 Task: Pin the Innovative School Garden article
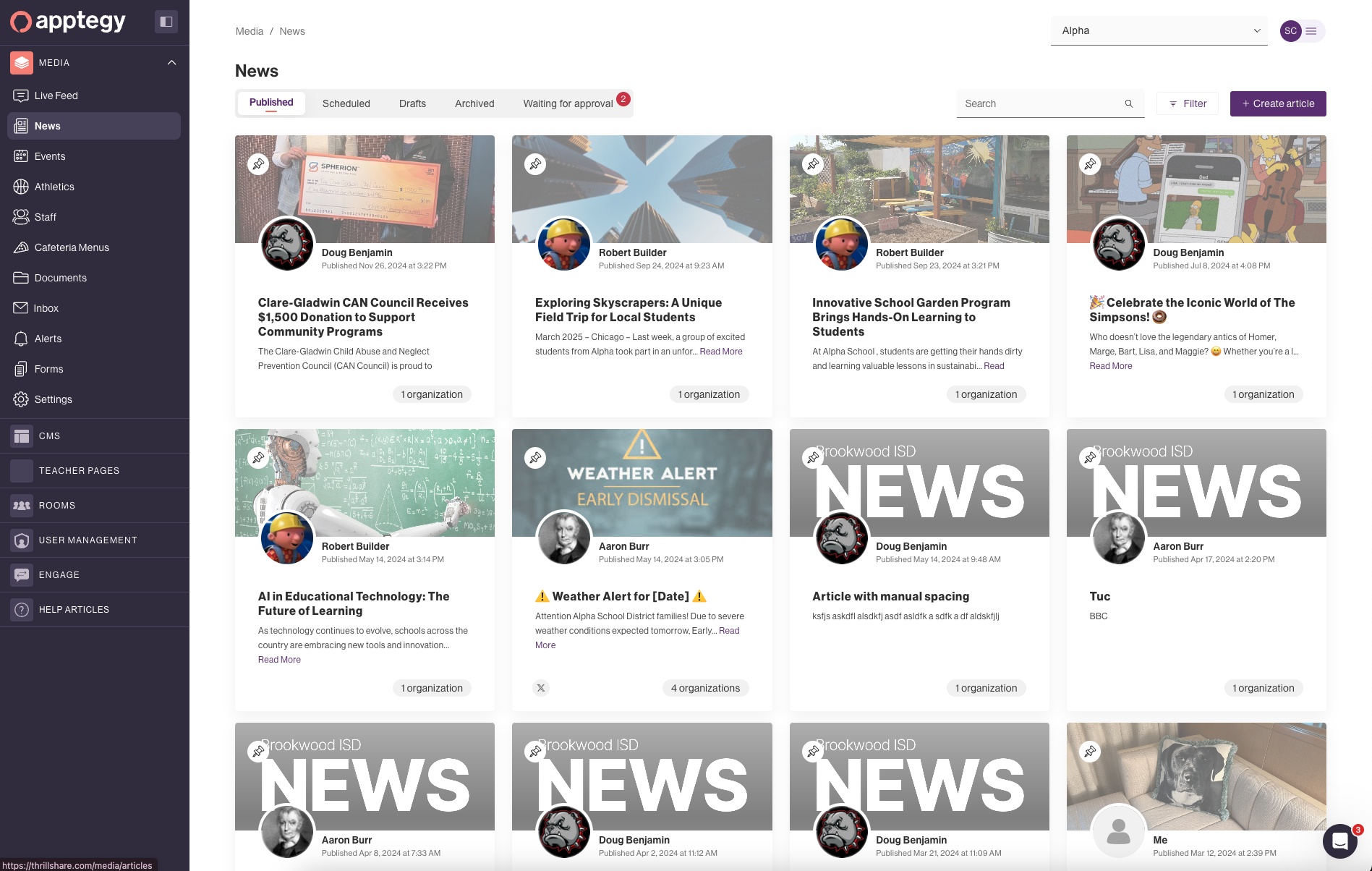coord(813,164)
